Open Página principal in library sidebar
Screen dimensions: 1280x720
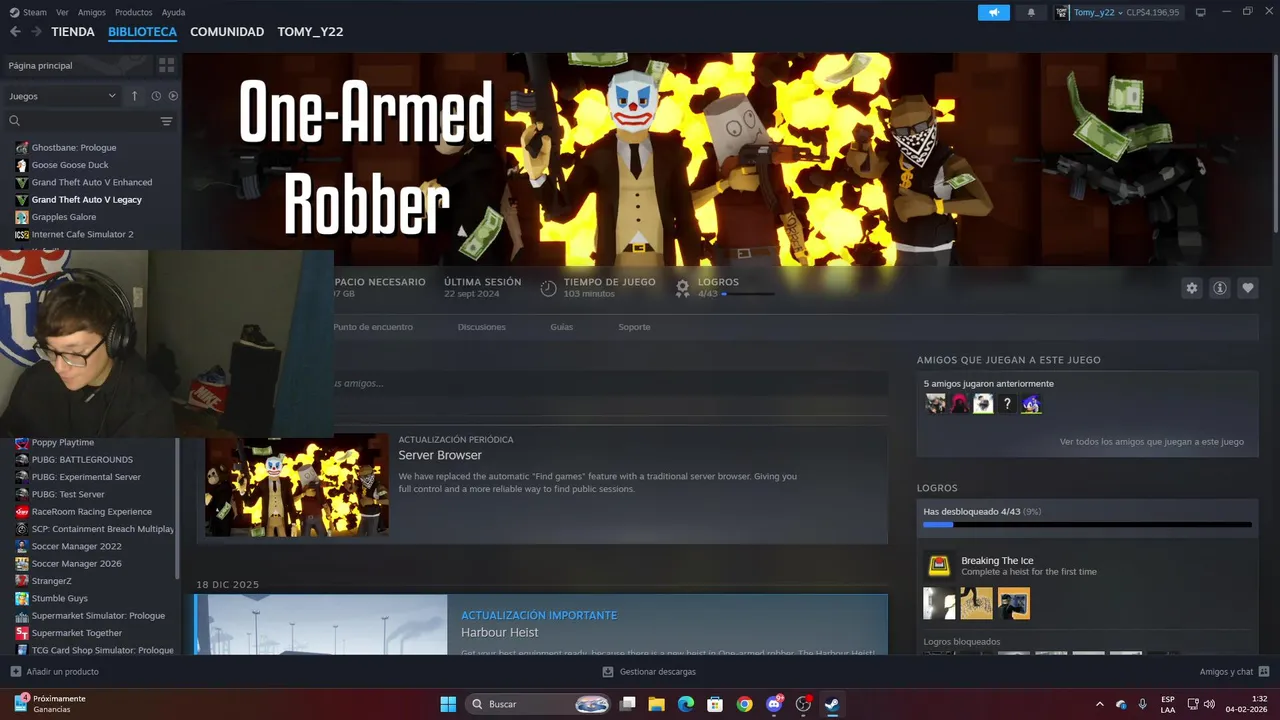40,65
